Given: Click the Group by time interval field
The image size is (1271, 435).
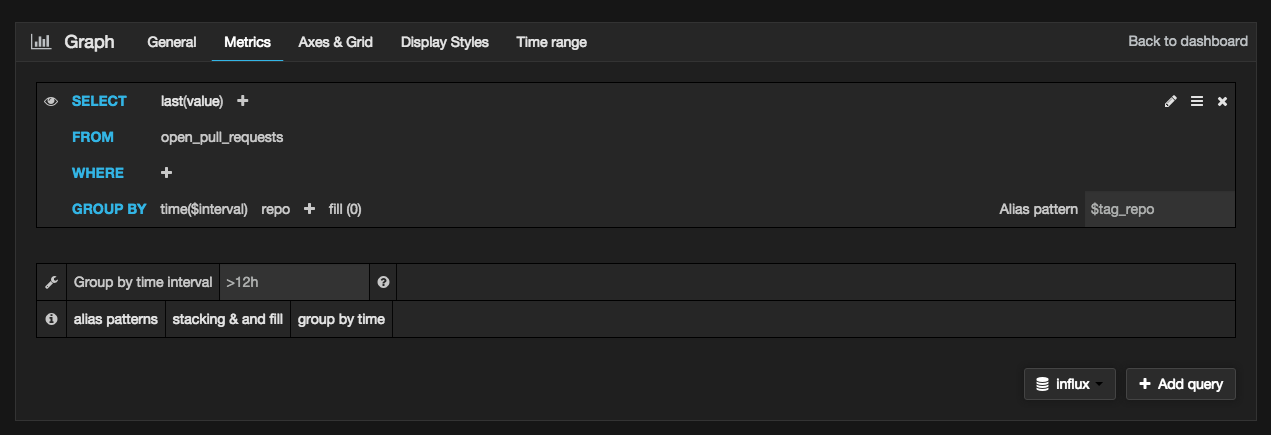Looking at the screenshot, I should (294, 282).
